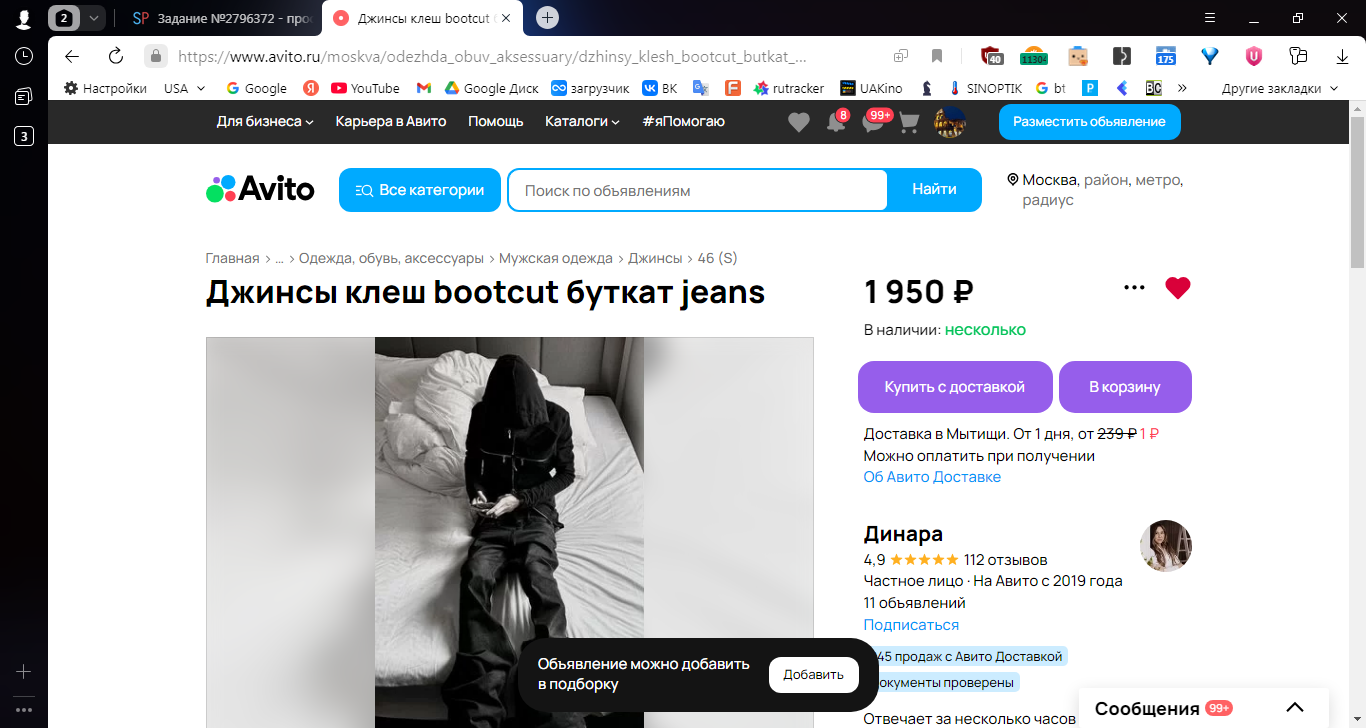This screenshot has width=1366, height=728.
Task: Open Google Диск bookmark
Action: pos(492,88)
